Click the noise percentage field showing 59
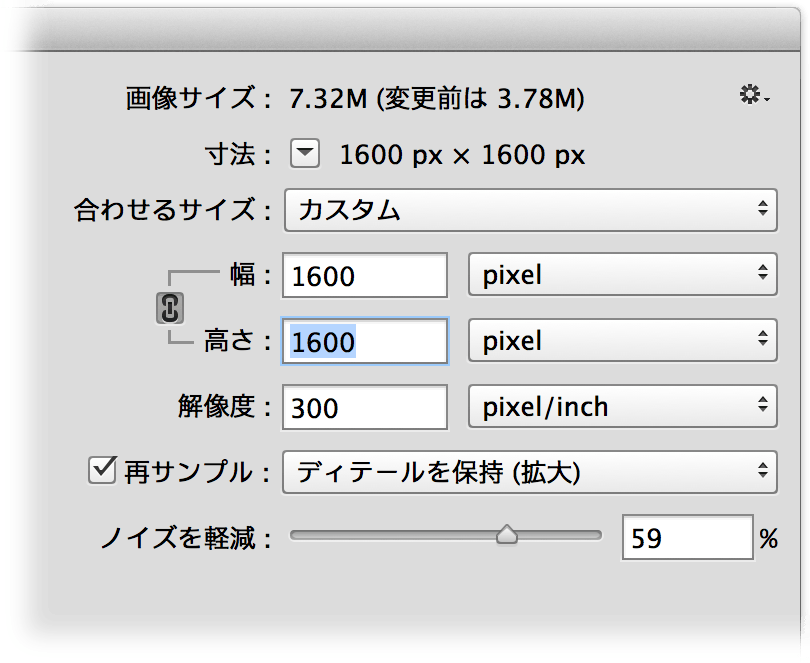The height and width of the screenshot is (663, 810). point(688,537)
